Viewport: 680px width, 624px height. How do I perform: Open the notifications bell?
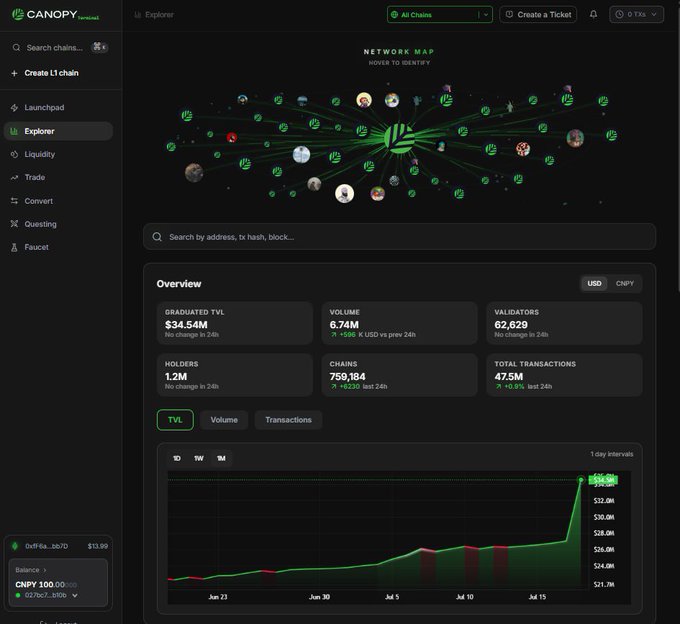click(x=593, y=14)
